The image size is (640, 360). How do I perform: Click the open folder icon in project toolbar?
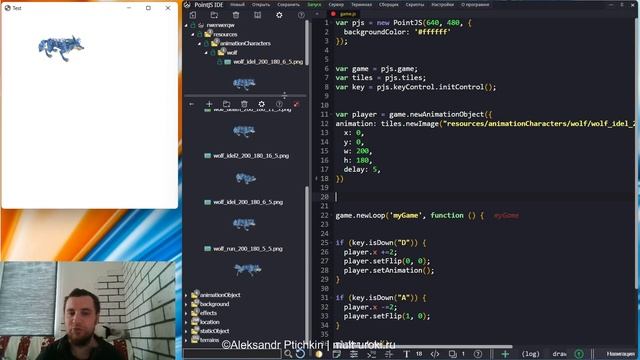tap(214, 15)
